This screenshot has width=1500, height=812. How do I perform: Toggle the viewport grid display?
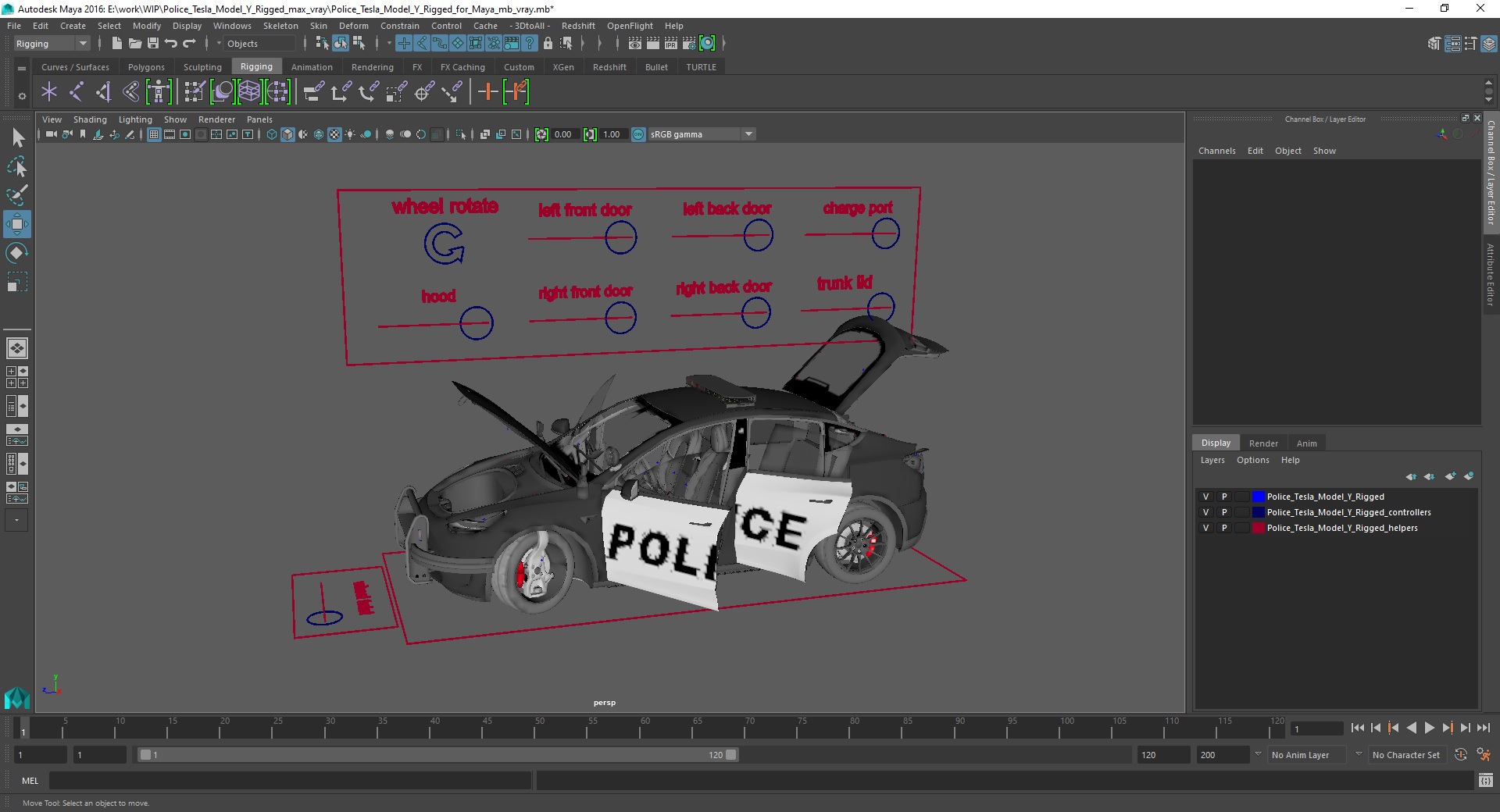[x=154, y=134]
